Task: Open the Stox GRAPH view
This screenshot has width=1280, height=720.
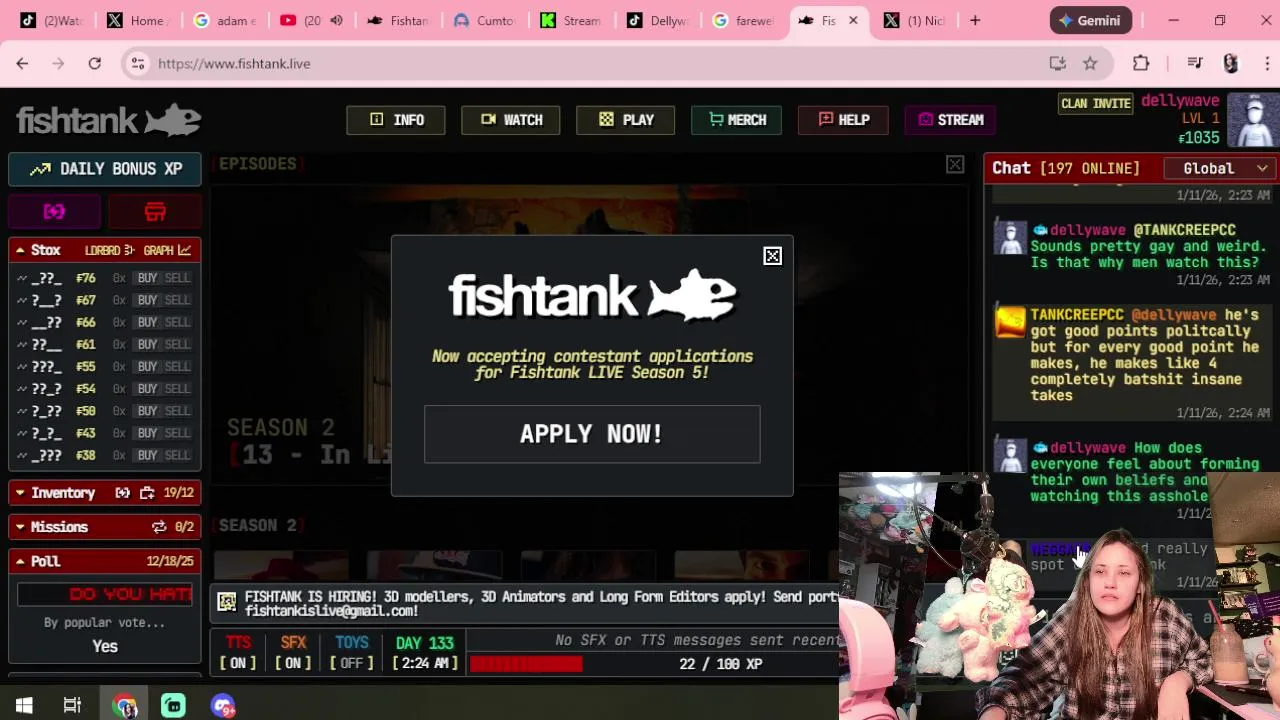Action: (167, 250)
